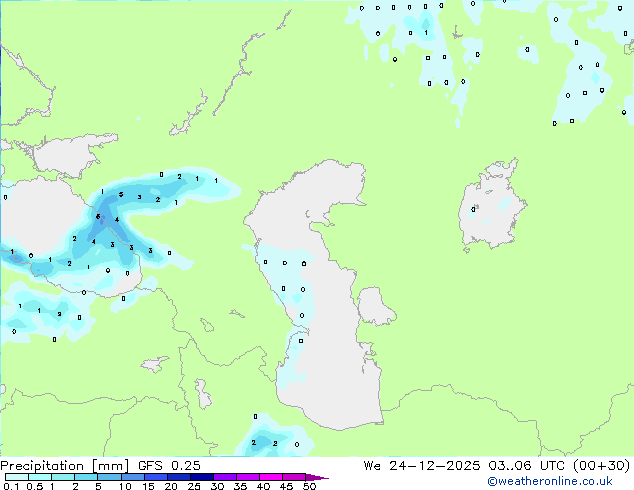
Task: Click the "(00+30)" forecast run text
Action: point(602,466)
